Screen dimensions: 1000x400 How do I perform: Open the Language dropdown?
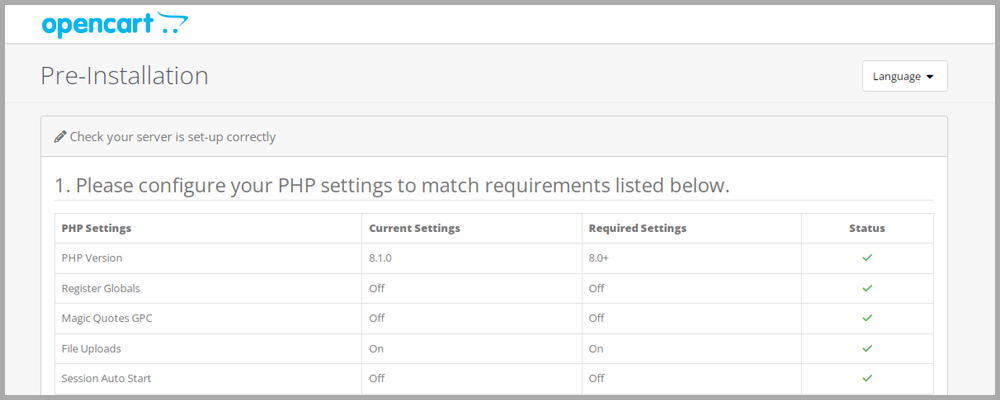click(x=904, y=76)
